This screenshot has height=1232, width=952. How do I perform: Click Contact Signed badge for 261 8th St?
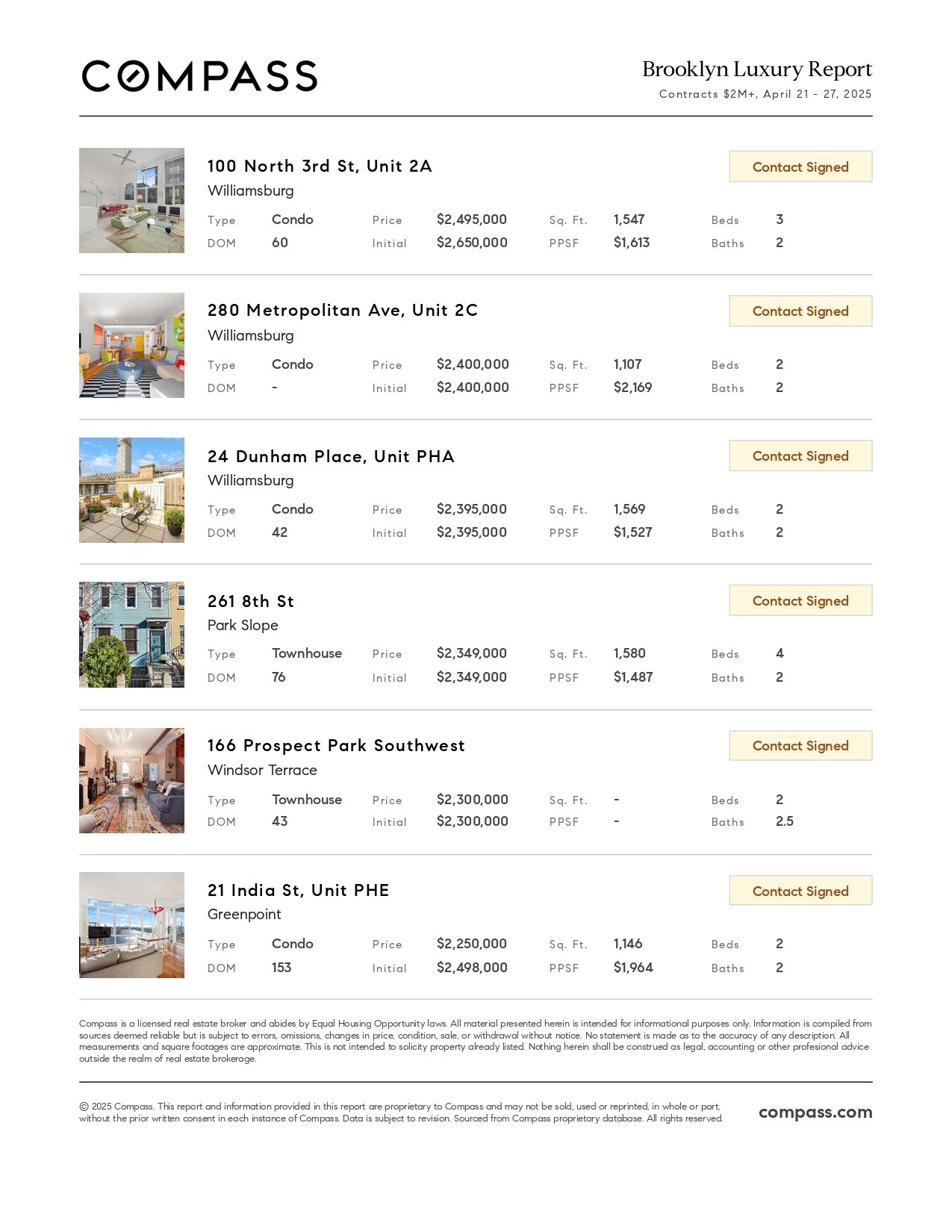click(800, 601)
